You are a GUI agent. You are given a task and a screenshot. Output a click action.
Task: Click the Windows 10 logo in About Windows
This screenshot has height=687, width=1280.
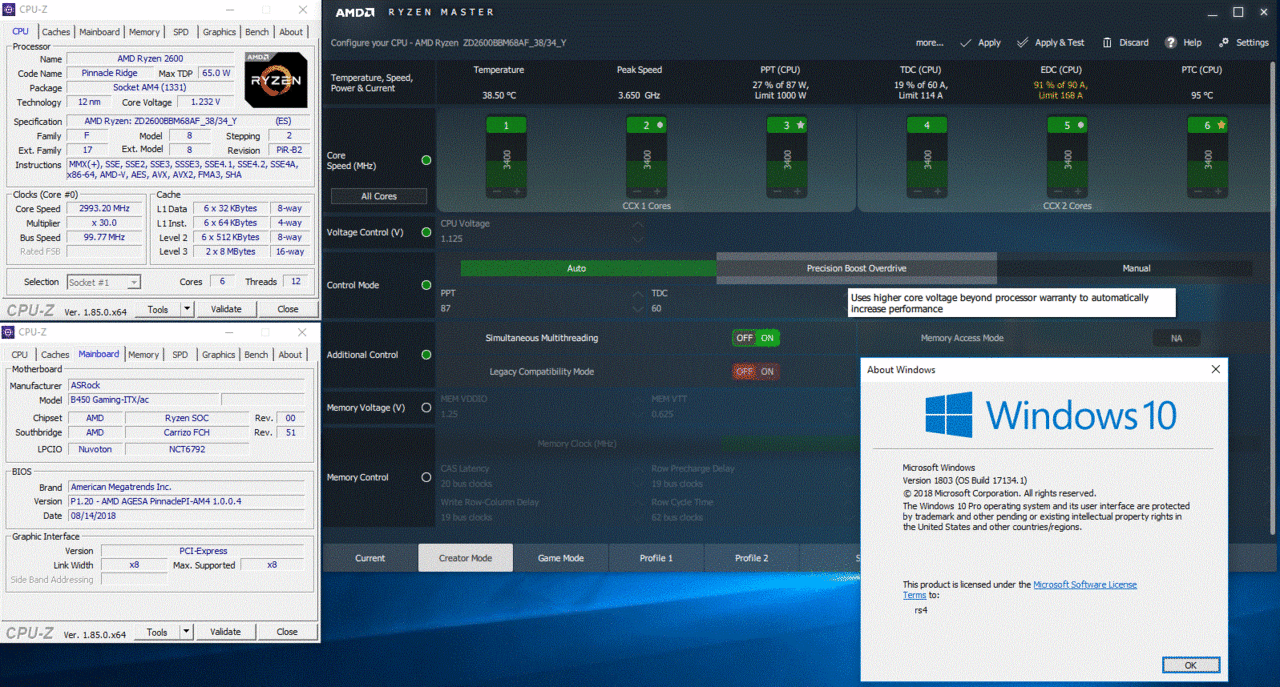tap(949, 414)
